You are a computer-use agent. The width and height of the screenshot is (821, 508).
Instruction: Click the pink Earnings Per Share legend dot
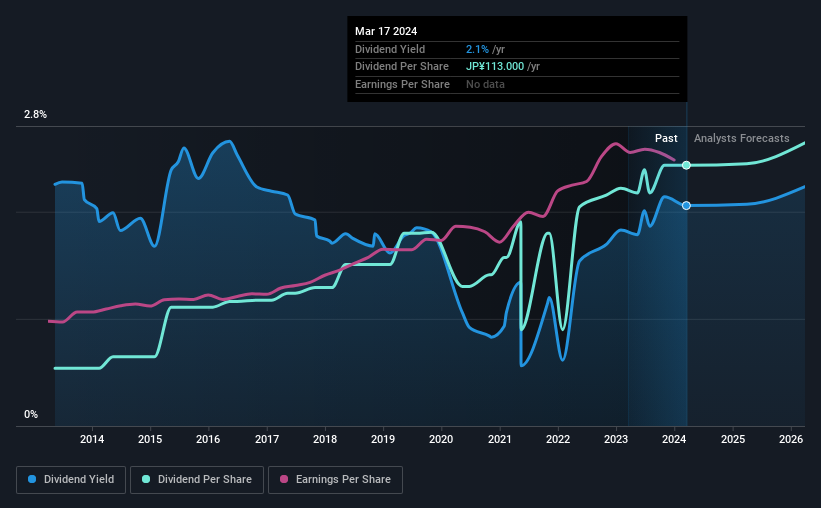pos(284,479)
